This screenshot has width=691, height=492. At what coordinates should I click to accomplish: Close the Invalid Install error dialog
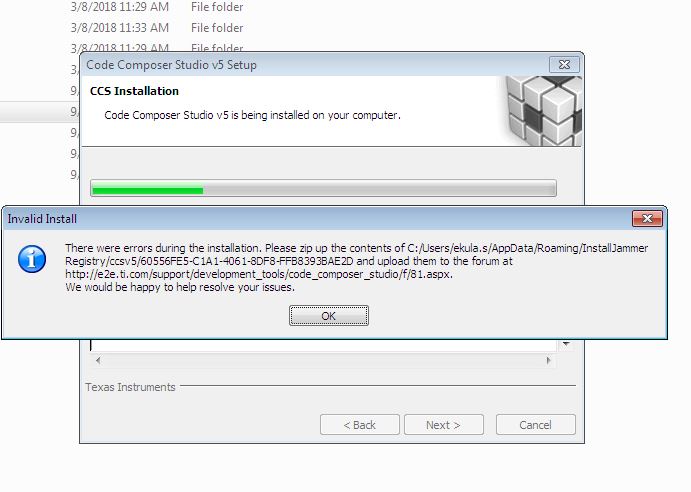[647, 218]
